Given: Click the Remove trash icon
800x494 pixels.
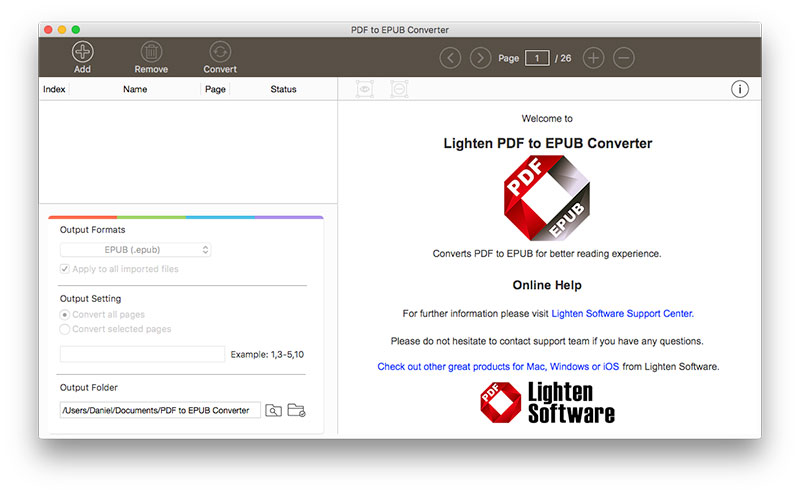Looking at the screenshot, I should click(x=151, y=52).
